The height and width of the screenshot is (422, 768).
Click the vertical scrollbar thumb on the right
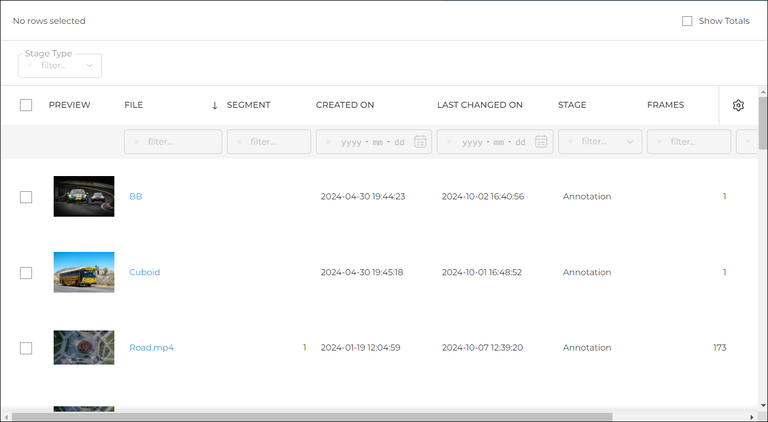(763, 122)
